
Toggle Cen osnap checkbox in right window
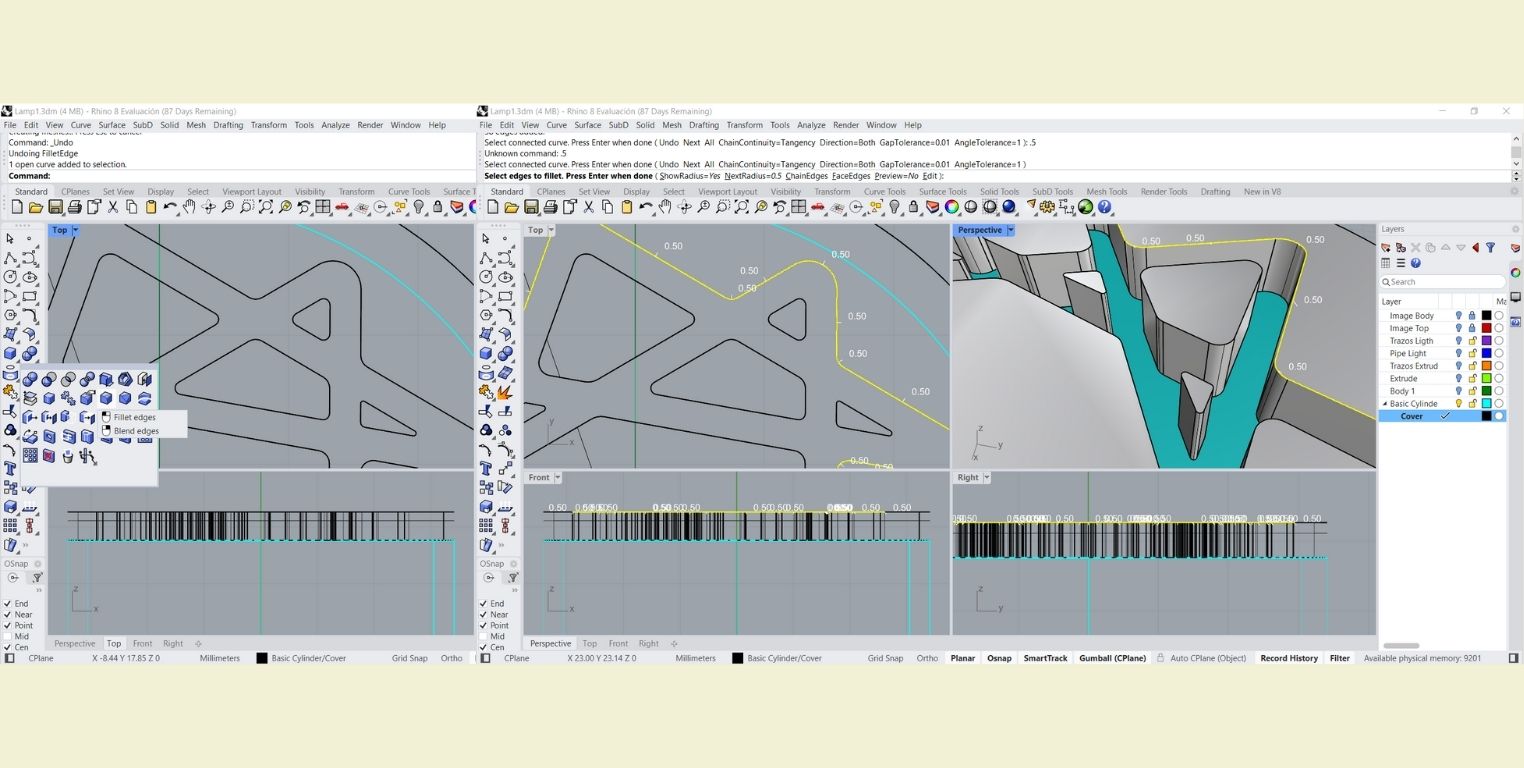pyautogui.click(x=484, y=647)
